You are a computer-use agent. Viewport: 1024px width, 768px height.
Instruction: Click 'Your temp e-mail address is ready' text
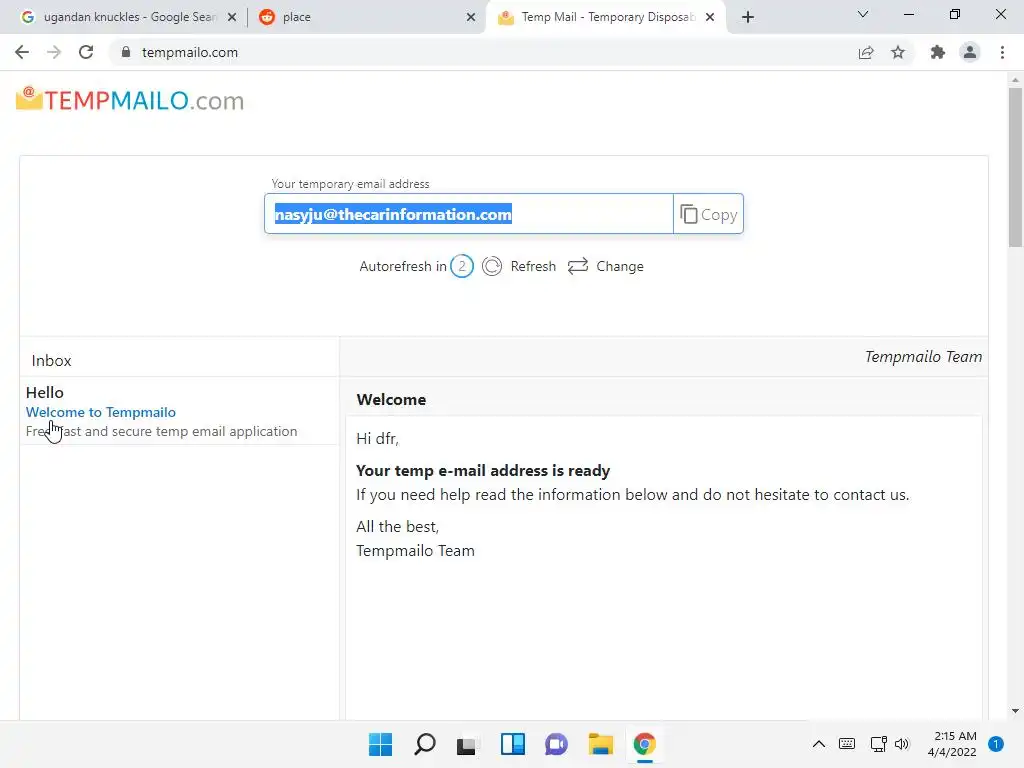(483, 471)
